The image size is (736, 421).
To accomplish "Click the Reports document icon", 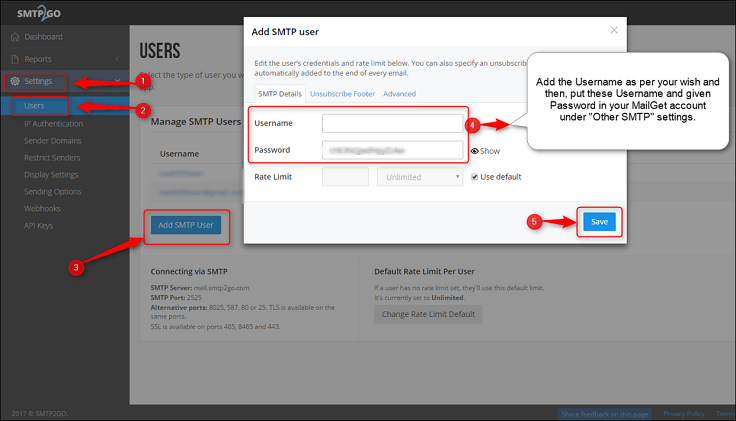I will 15,59.
